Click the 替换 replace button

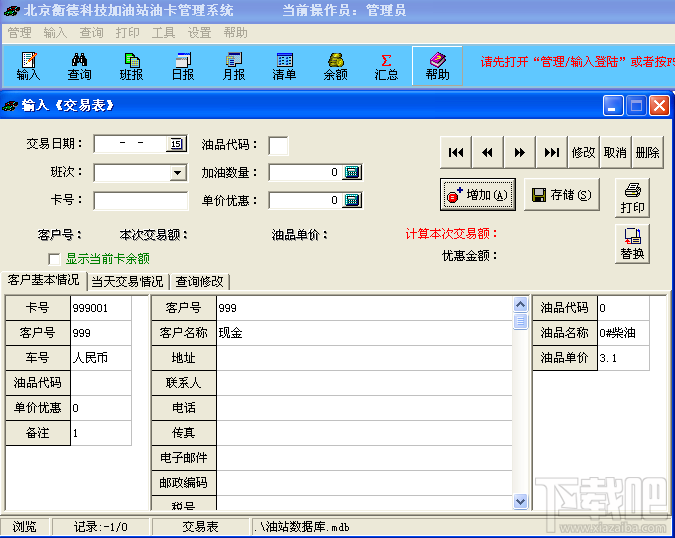[x=632, y=244]
